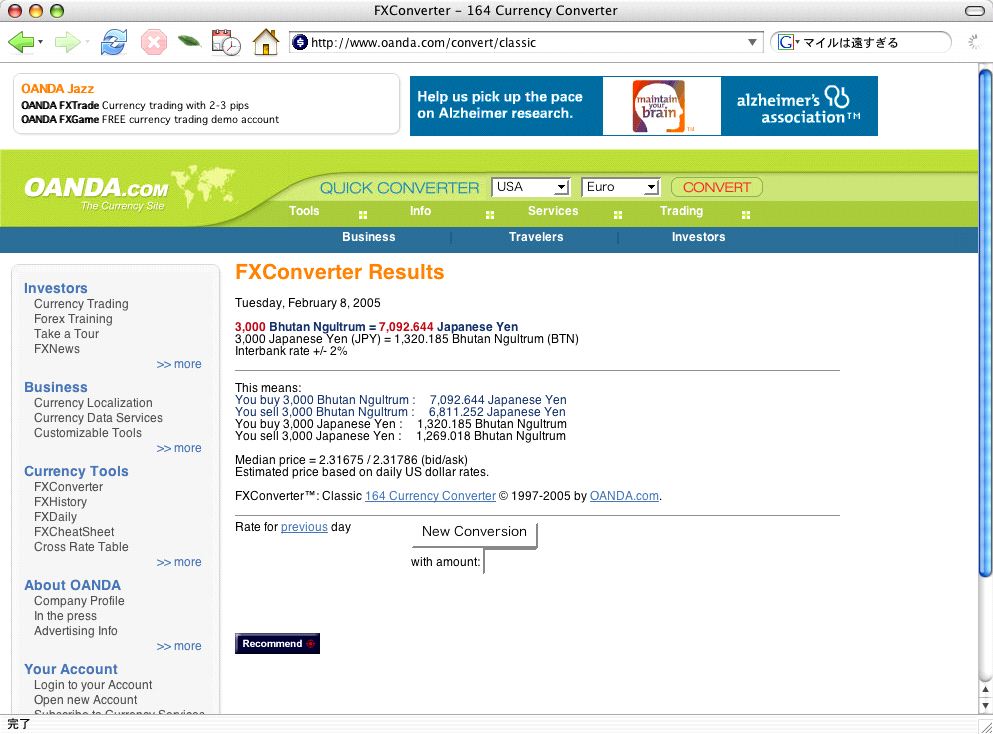Open history calendar-clock icon
This screenshot has width=993, height=734.
point(226,42)
